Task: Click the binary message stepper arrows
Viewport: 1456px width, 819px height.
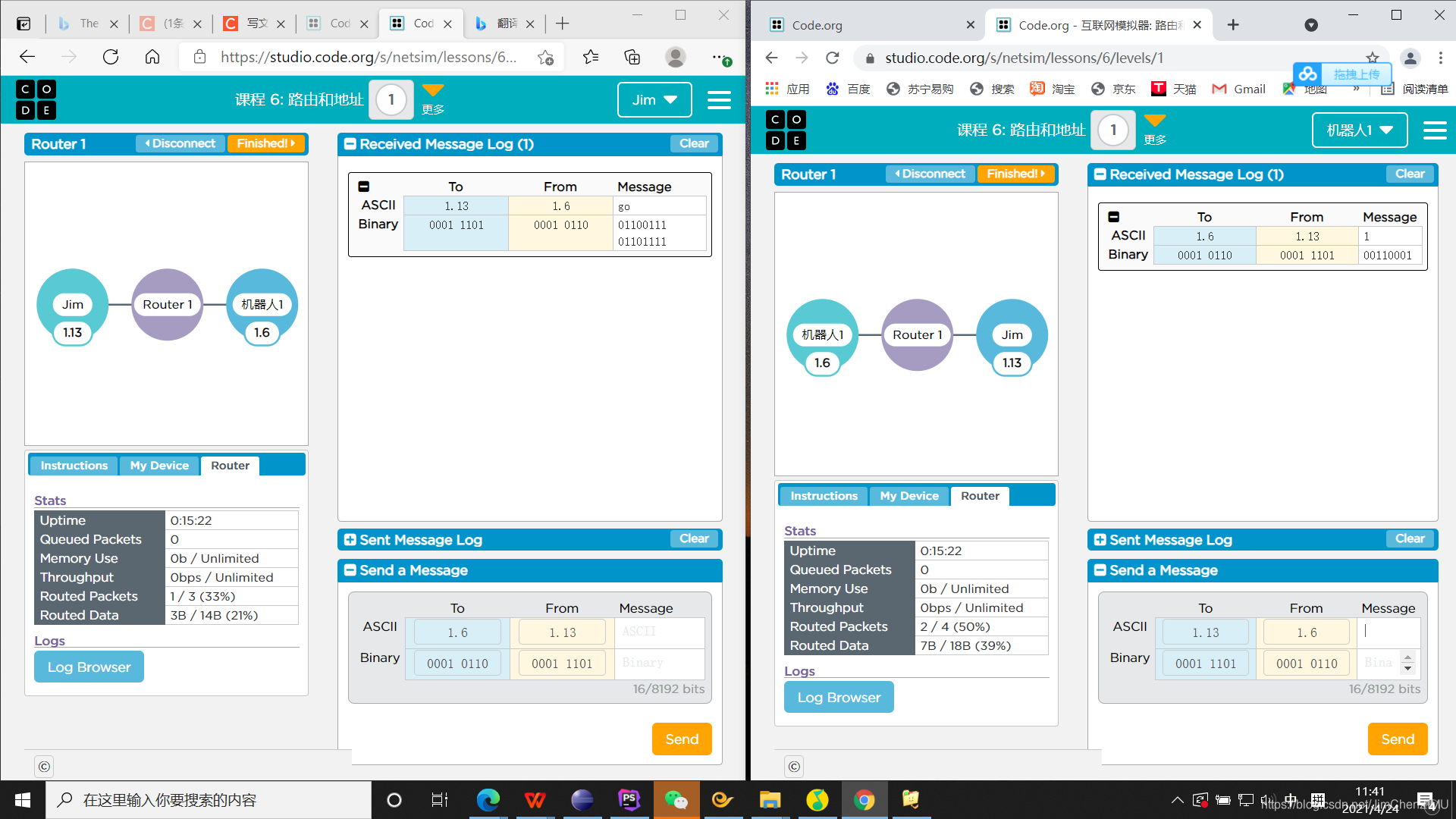Action: pos(1408,663)
